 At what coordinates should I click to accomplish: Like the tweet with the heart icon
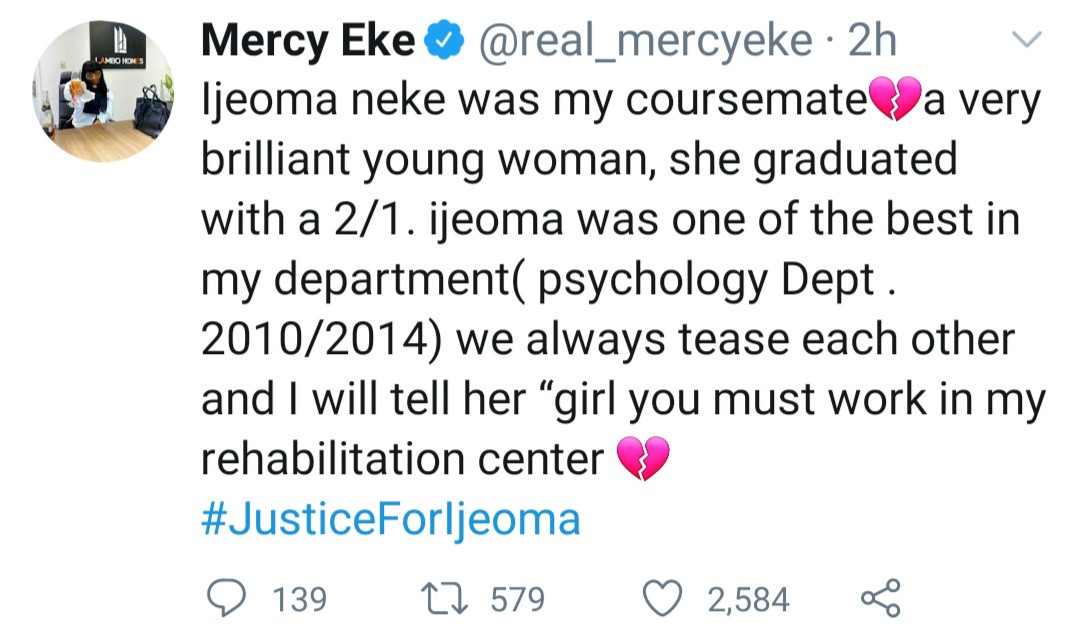click(x=662, y=598)
